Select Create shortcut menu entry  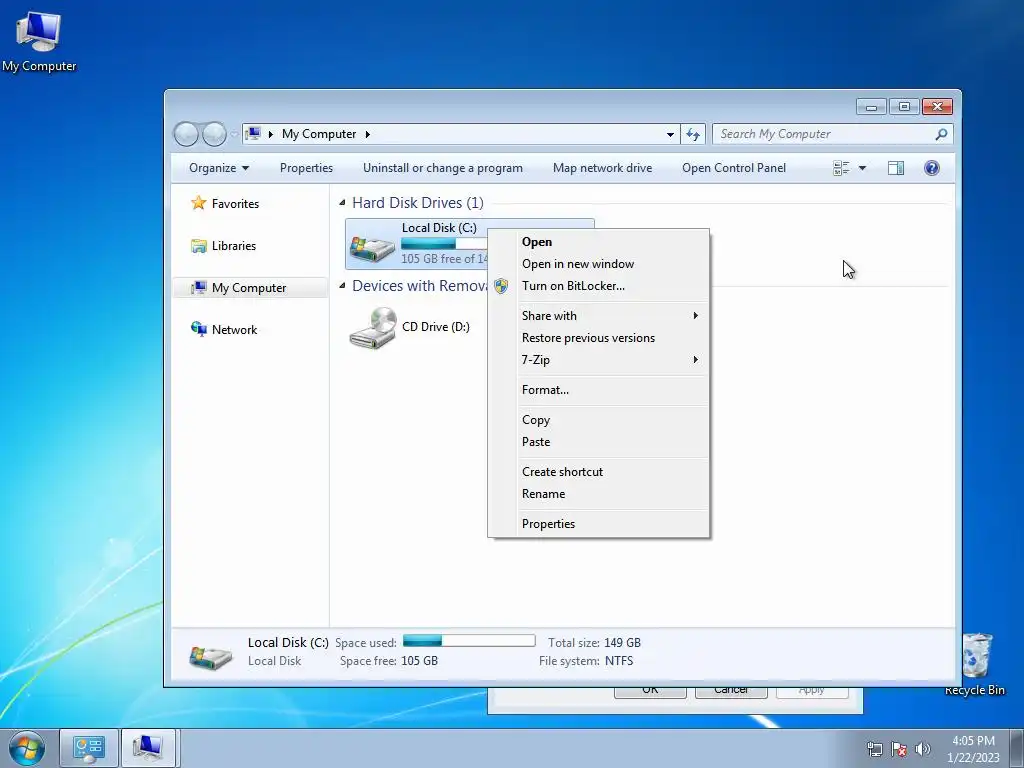[x=562, y=472]
